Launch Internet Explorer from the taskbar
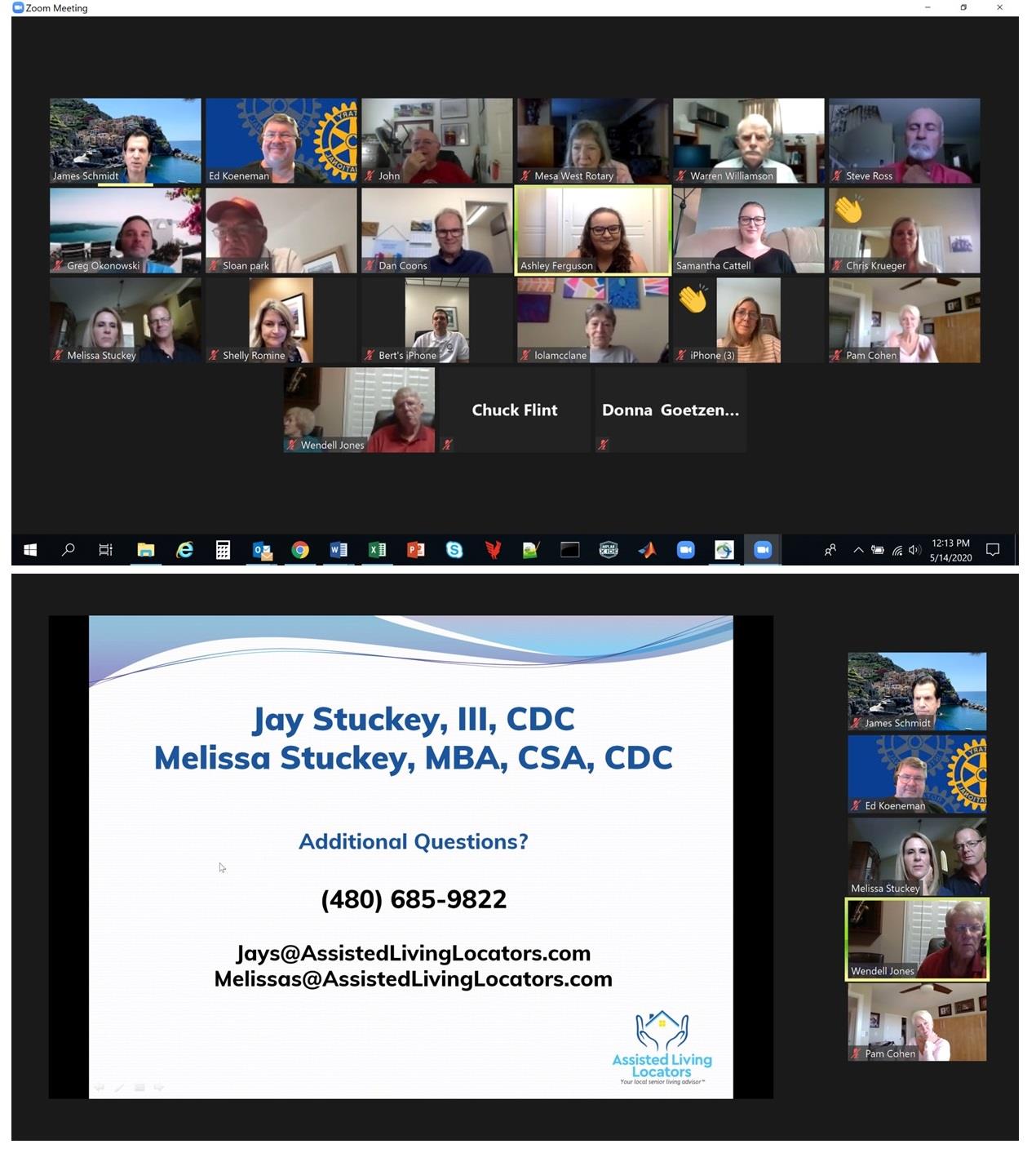The image size is (1036, 1153). click(x=185, y=550)
